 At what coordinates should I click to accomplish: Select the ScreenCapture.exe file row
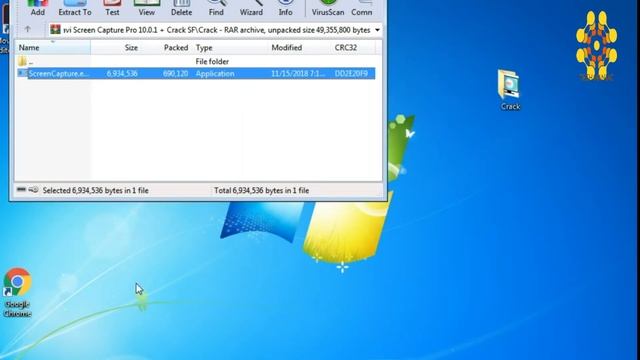195,73
